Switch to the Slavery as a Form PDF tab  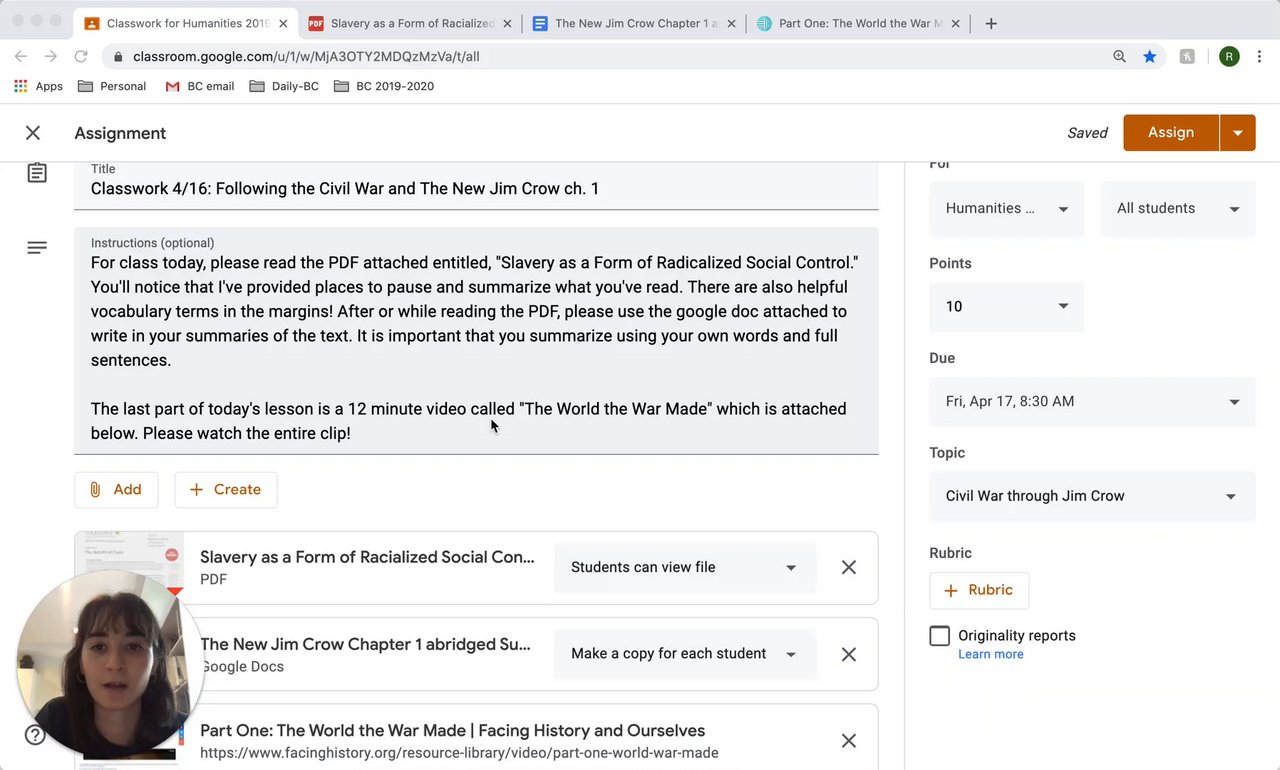[410, 23]
